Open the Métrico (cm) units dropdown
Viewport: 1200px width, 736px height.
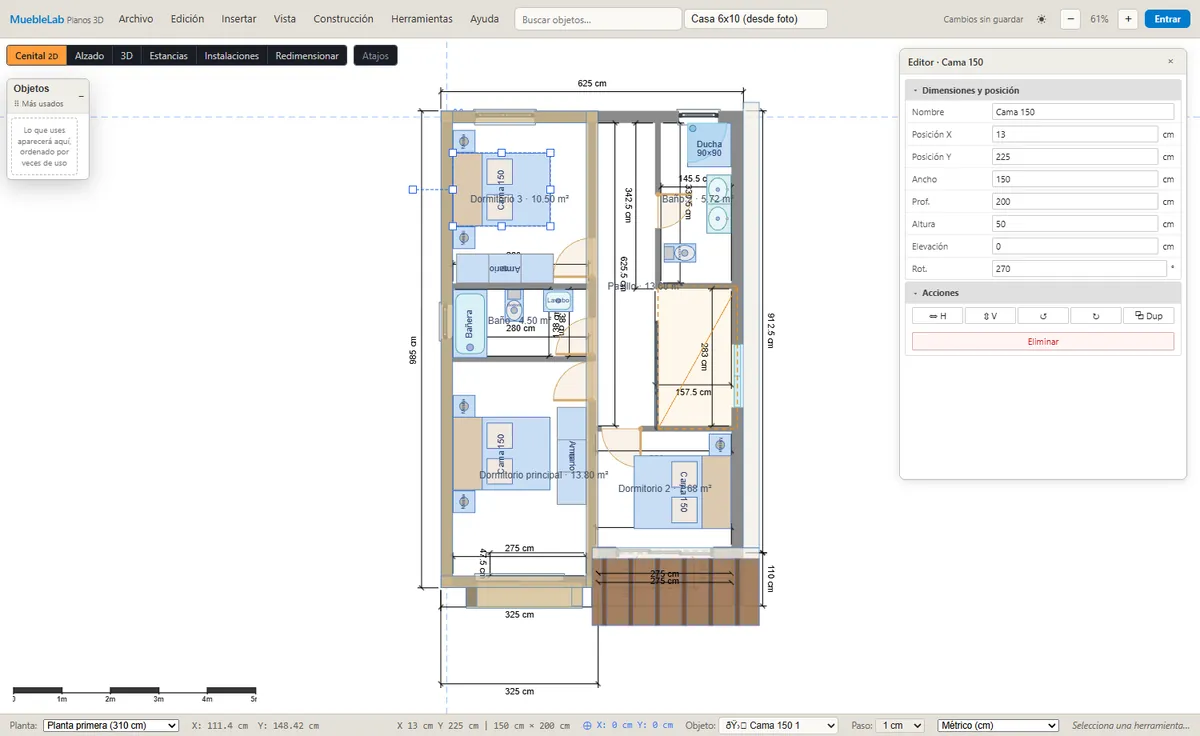(997, 725)
